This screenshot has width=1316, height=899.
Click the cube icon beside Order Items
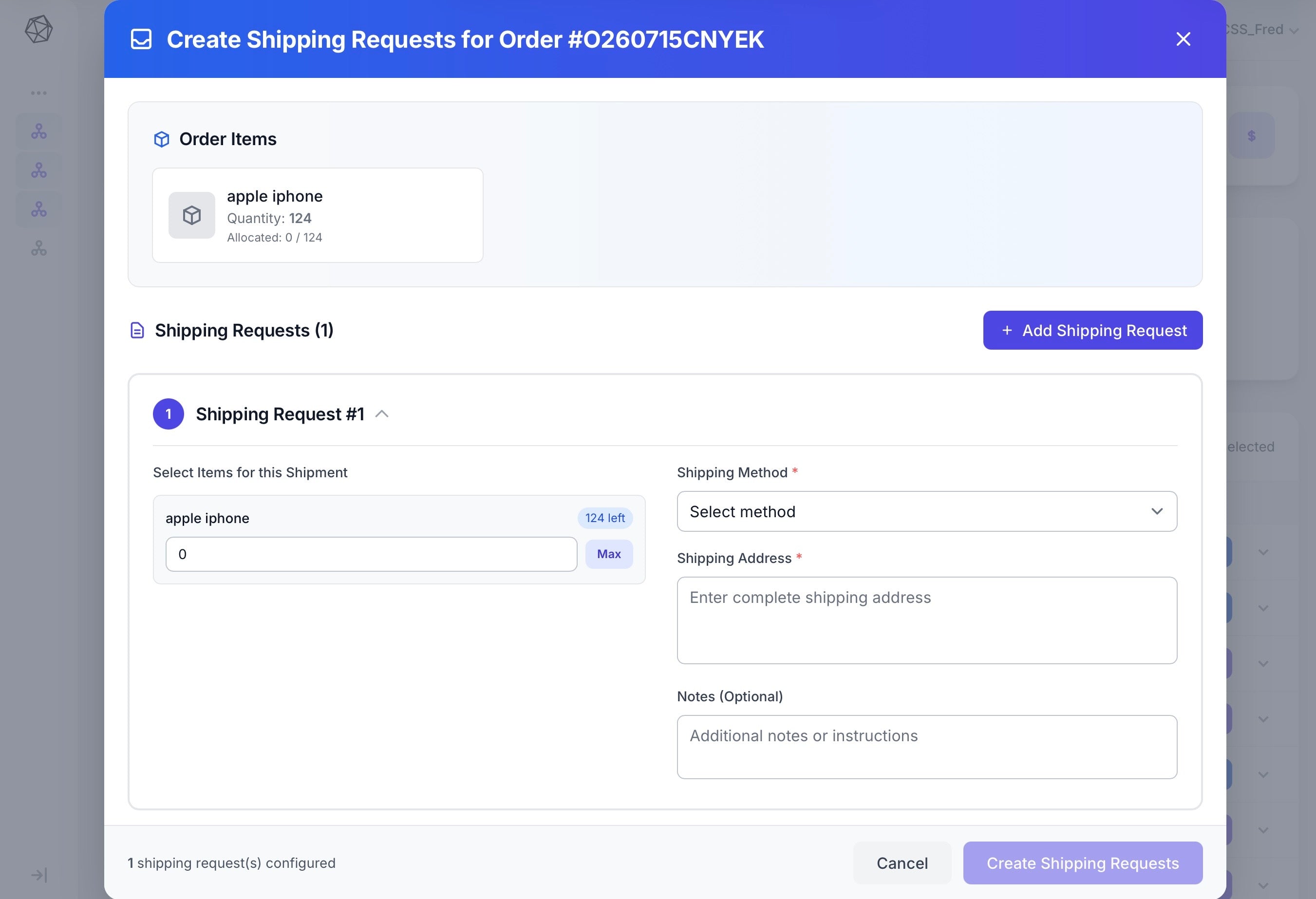click(x=161, y=139)
